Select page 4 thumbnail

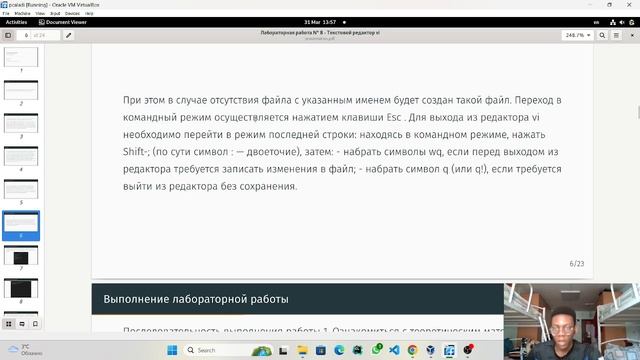click(x=21, y=156)
